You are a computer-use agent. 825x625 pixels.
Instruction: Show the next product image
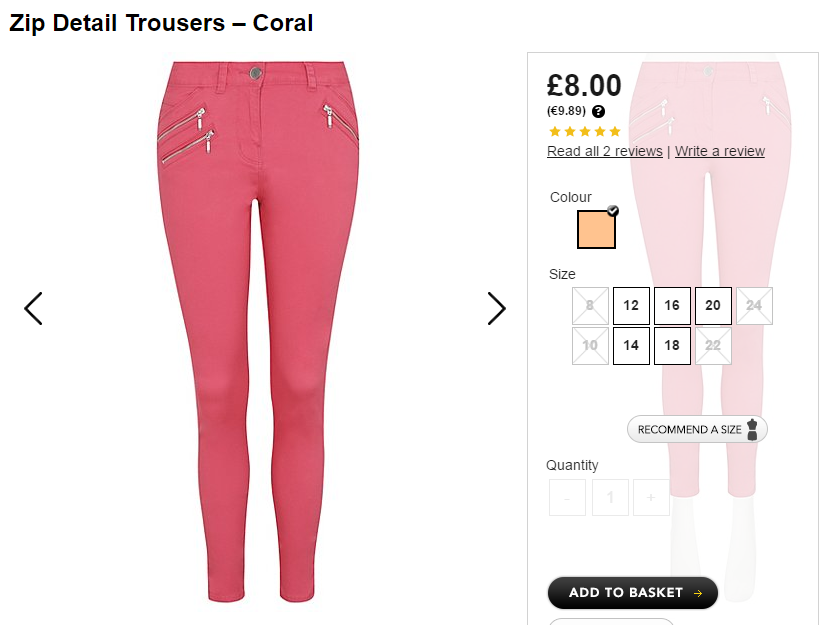coord(497,308)
